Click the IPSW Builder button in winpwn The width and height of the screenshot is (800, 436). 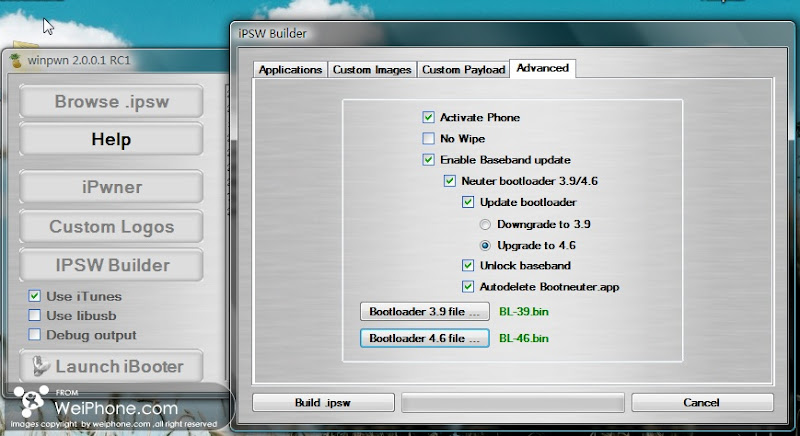(x=111, y=265)
